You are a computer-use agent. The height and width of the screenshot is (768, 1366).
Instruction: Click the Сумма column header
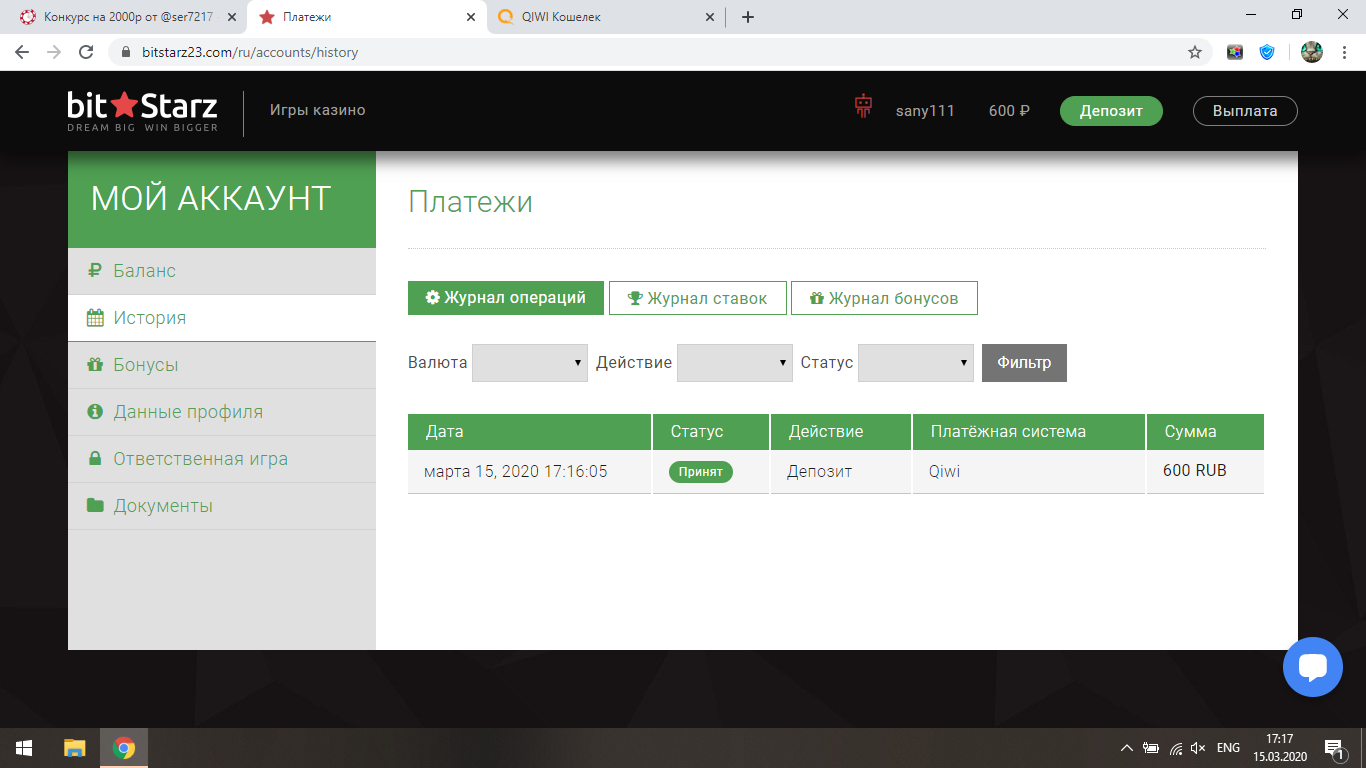click(x=1205, y=432)
